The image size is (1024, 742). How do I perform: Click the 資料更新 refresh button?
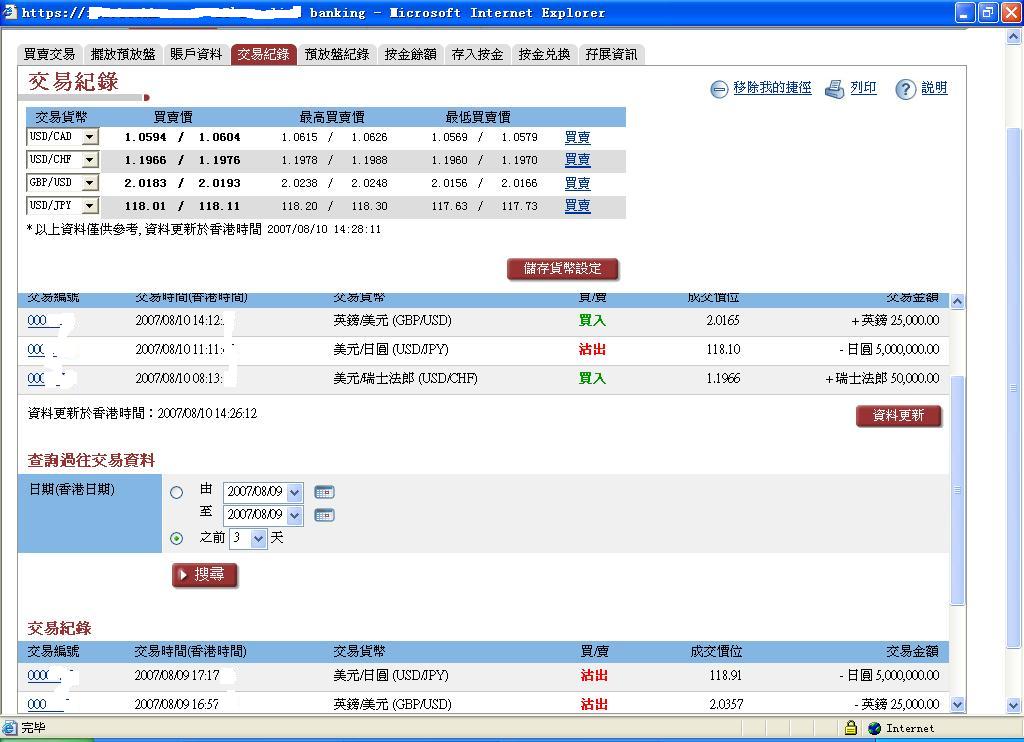pyautogui.click(x=899, y=415)
